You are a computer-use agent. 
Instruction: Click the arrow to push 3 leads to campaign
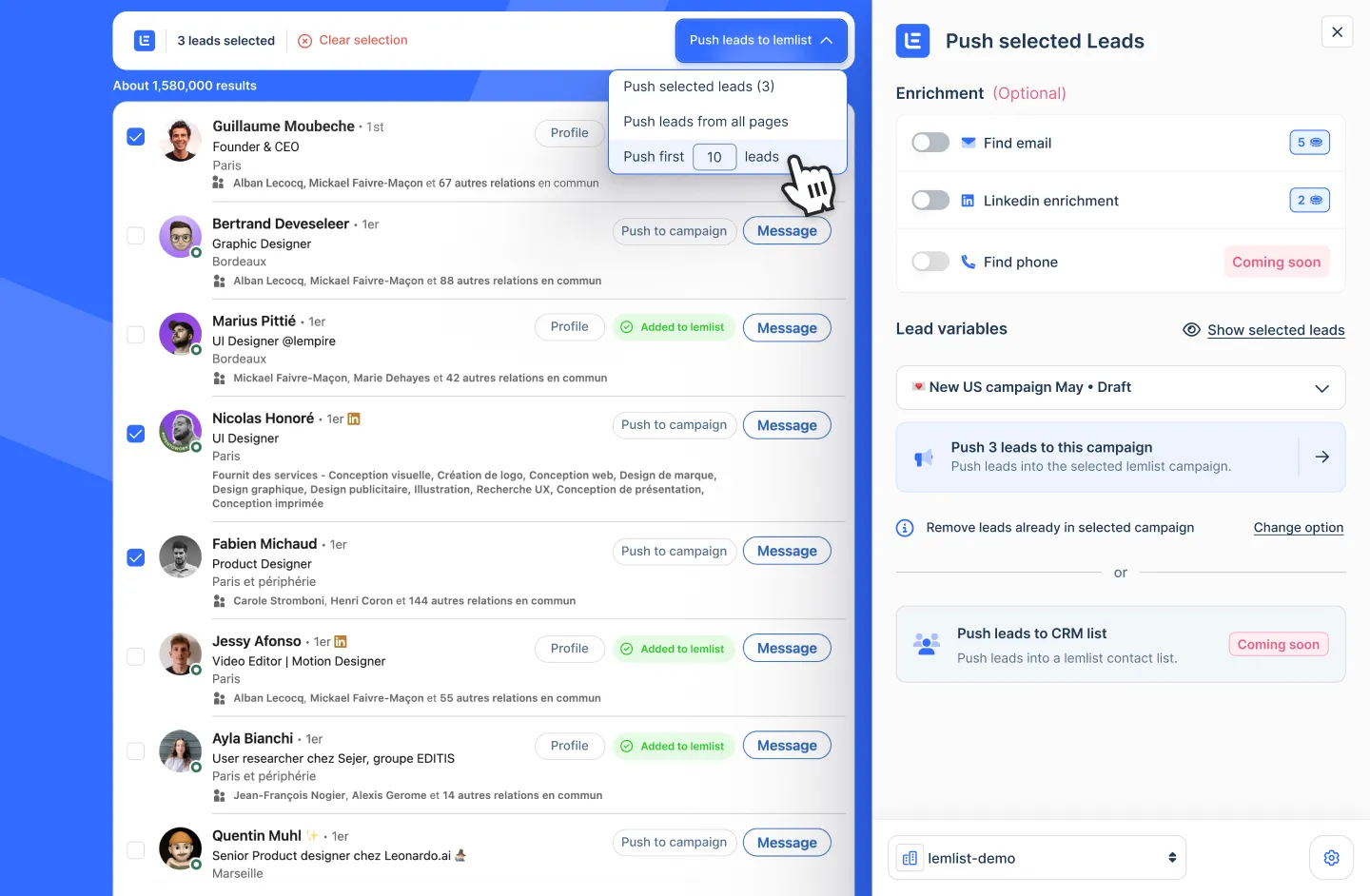[x=1322, y=457]
